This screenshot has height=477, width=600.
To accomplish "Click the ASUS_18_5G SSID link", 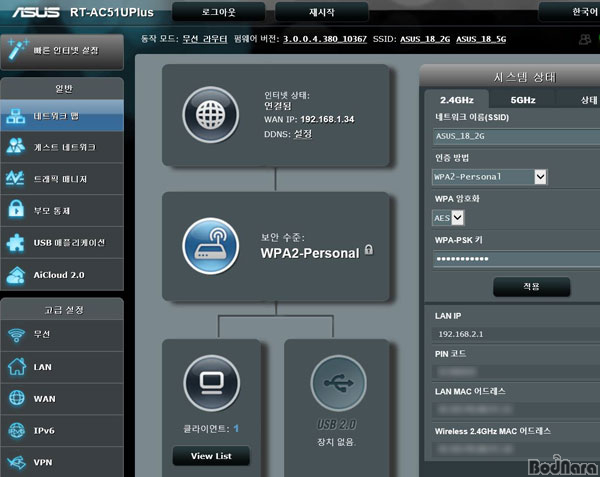I will (481, 39).
